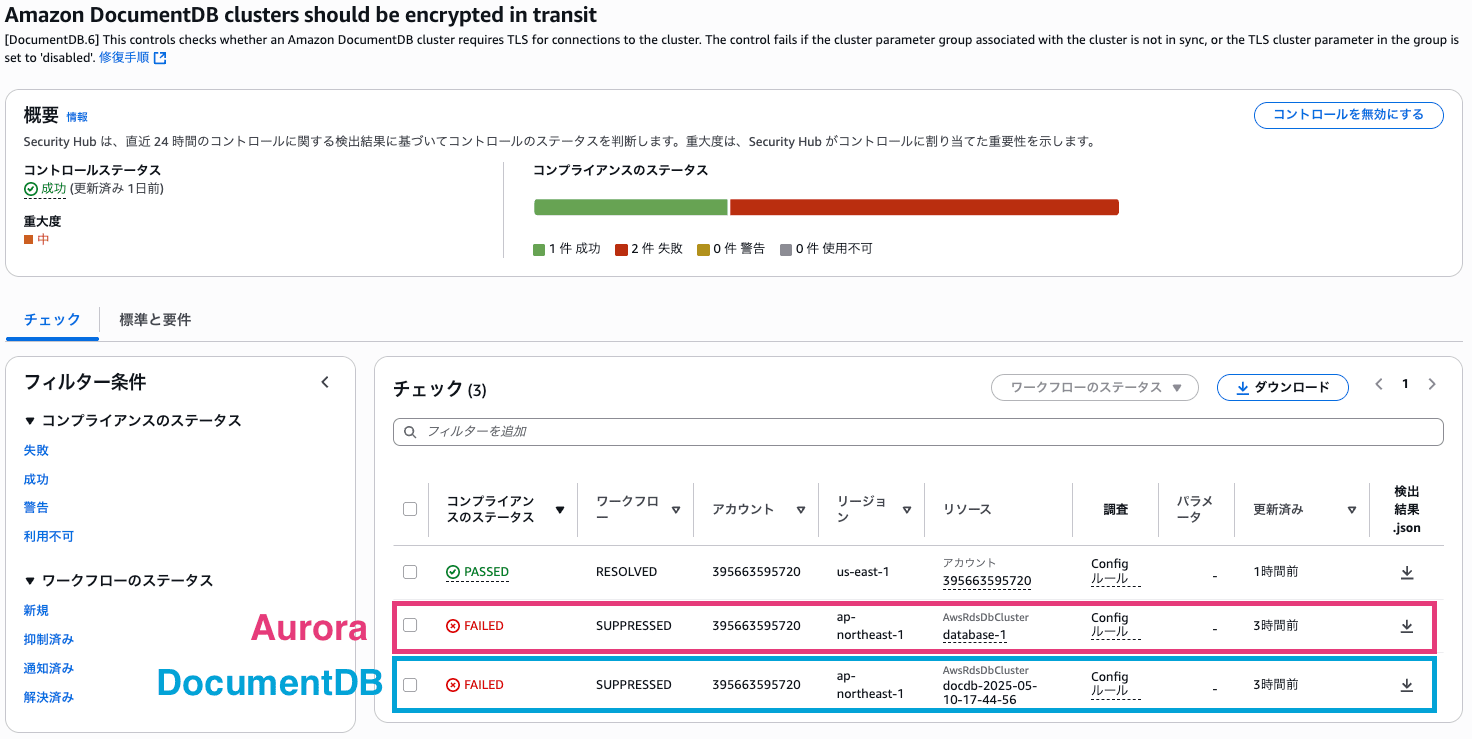Download findings JSON for docdb-2025-05-10-17-44-56 row
Viewport: 1472px width, 739px height.
click(x=1406, y=685)
